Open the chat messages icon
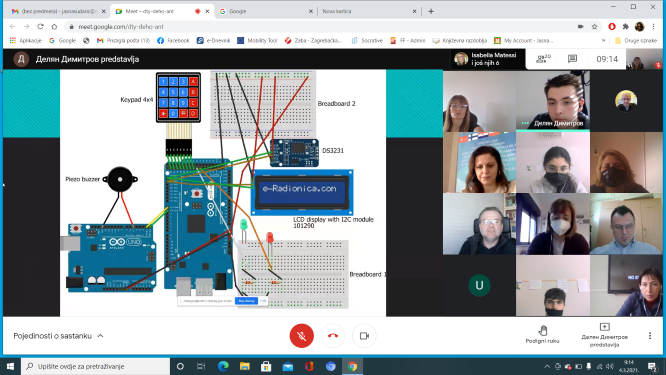Screen dimensions: 666x375 click(x=572, y=59)
